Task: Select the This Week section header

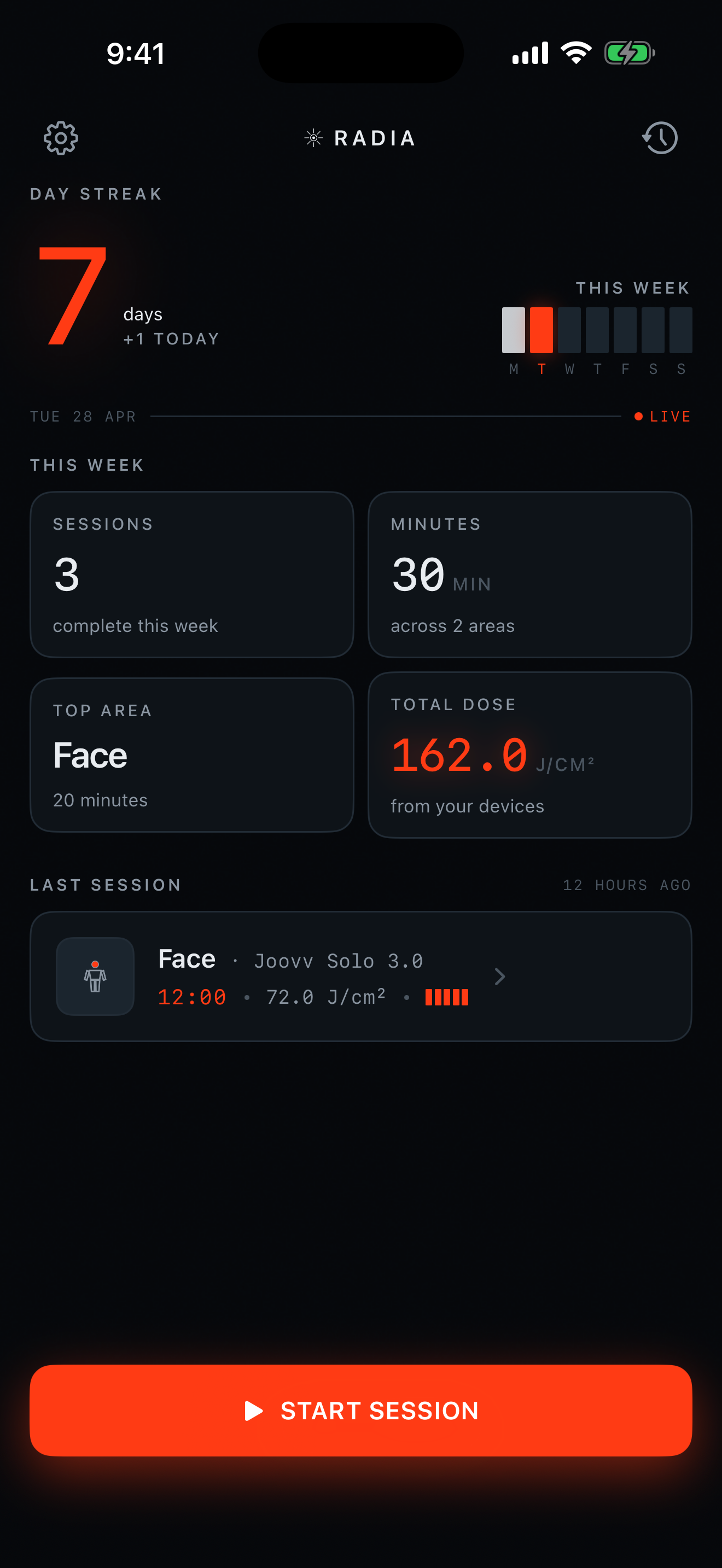Action: point(86,464)
